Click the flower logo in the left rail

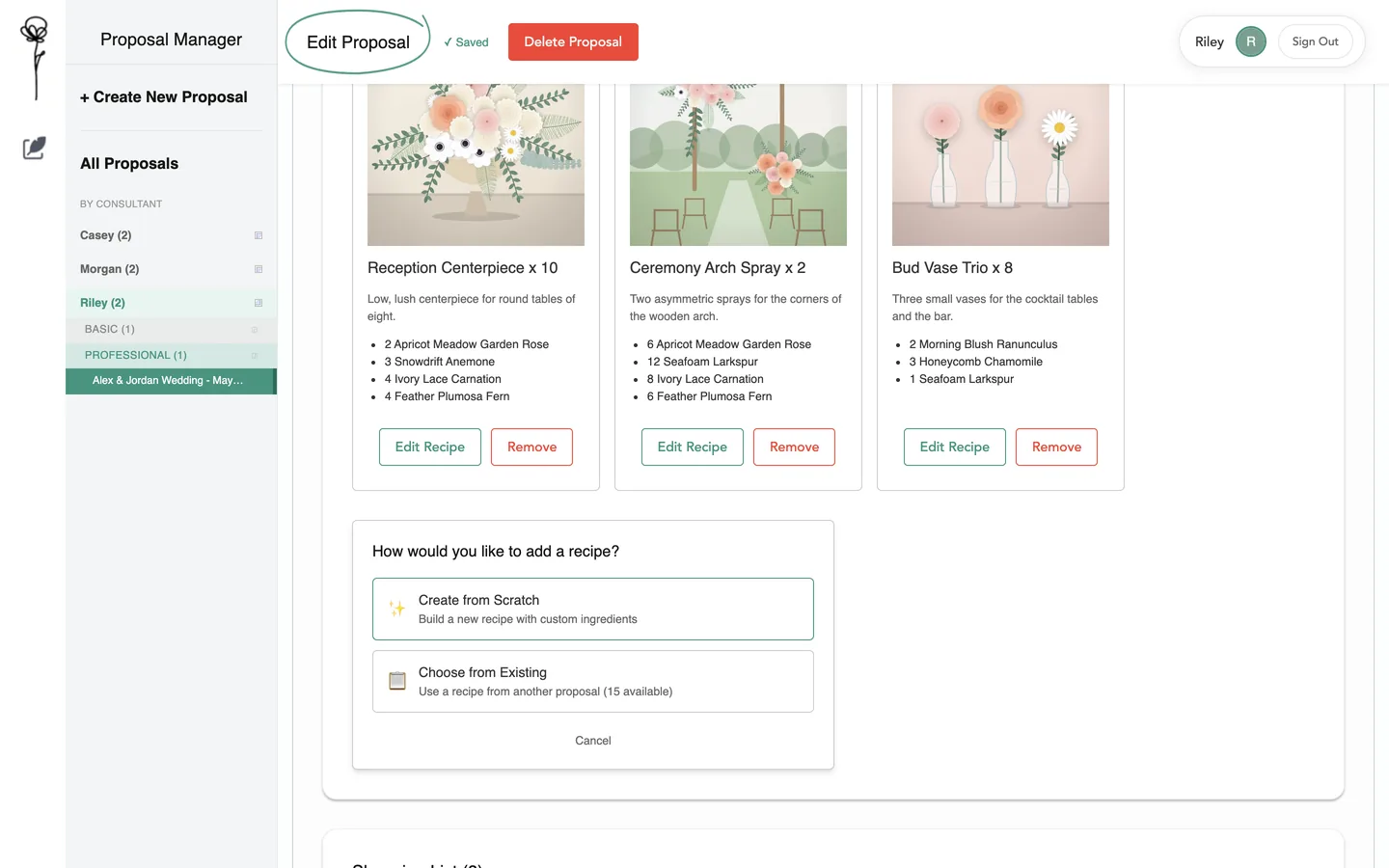[x=35, y=58]
